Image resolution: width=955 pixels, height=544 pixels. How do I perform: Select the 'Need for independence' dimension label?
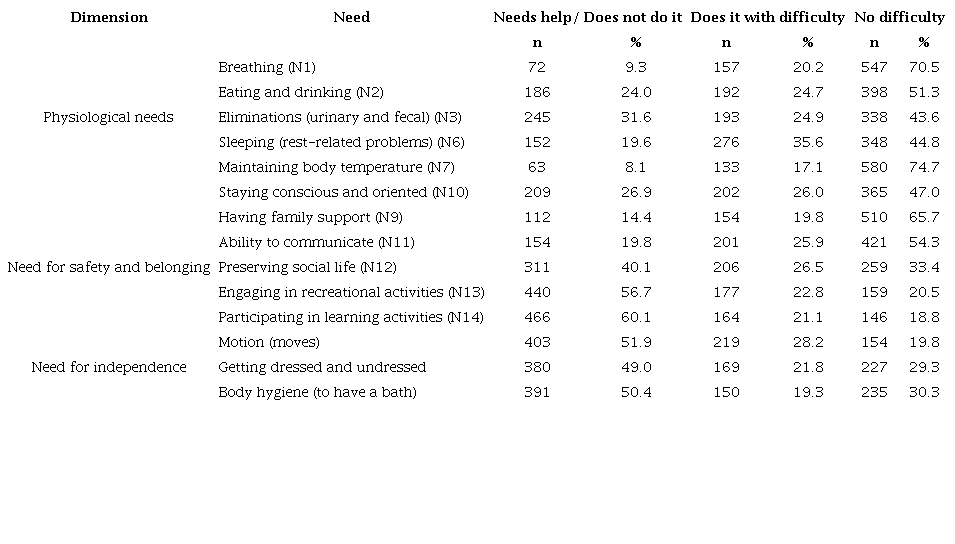coord(109,367)
